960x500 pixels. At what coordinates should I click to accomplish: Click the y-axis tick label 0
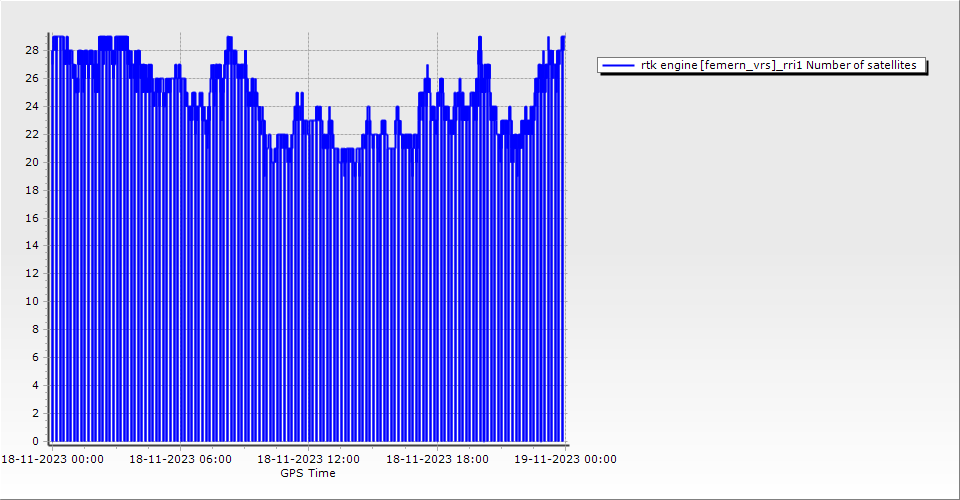click(x=35, y=441)
